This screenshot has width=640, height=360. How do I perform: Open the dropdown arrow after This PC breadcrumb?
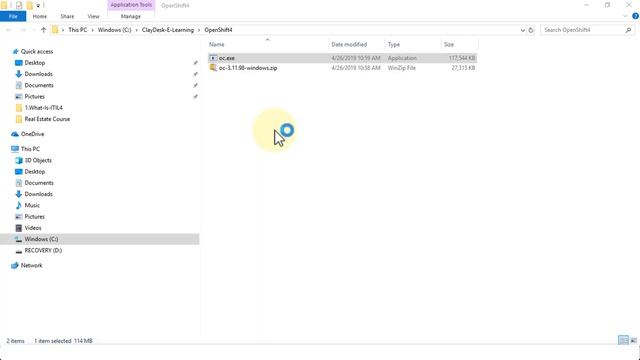[x=93, y=30]
